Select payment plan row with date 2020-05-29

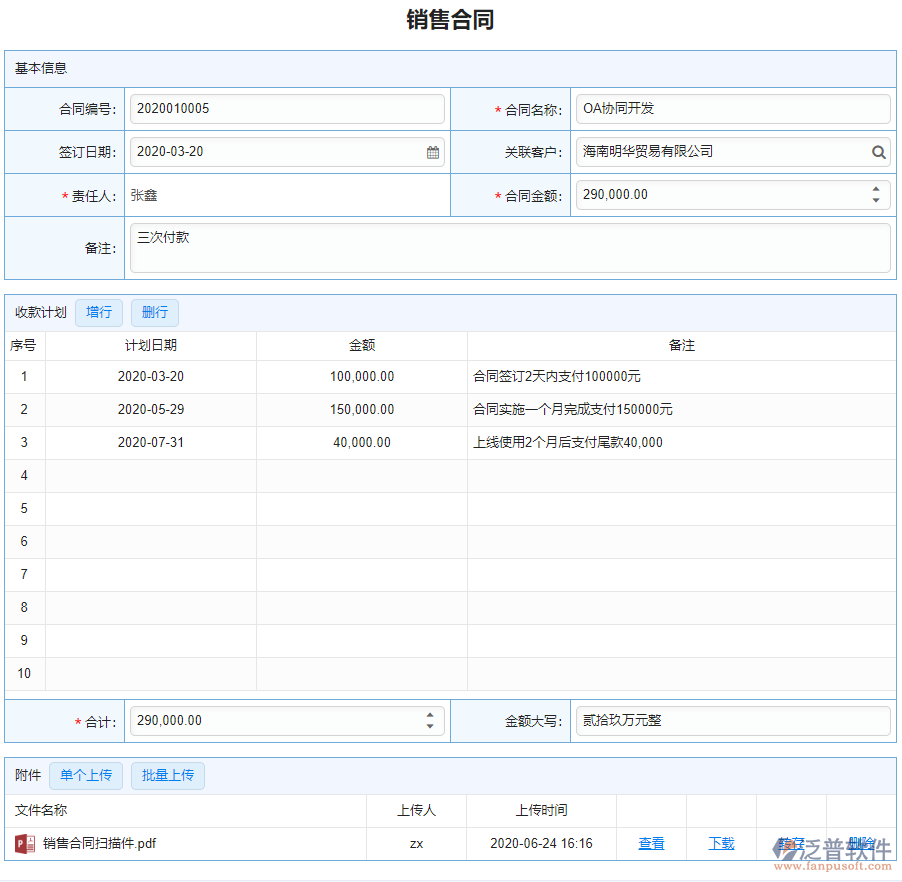click(151, 410)
